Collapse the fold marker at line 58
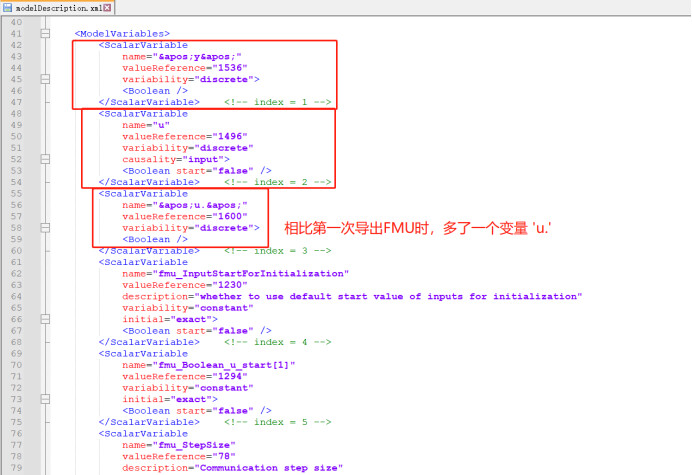 click(x=45, y=228)
